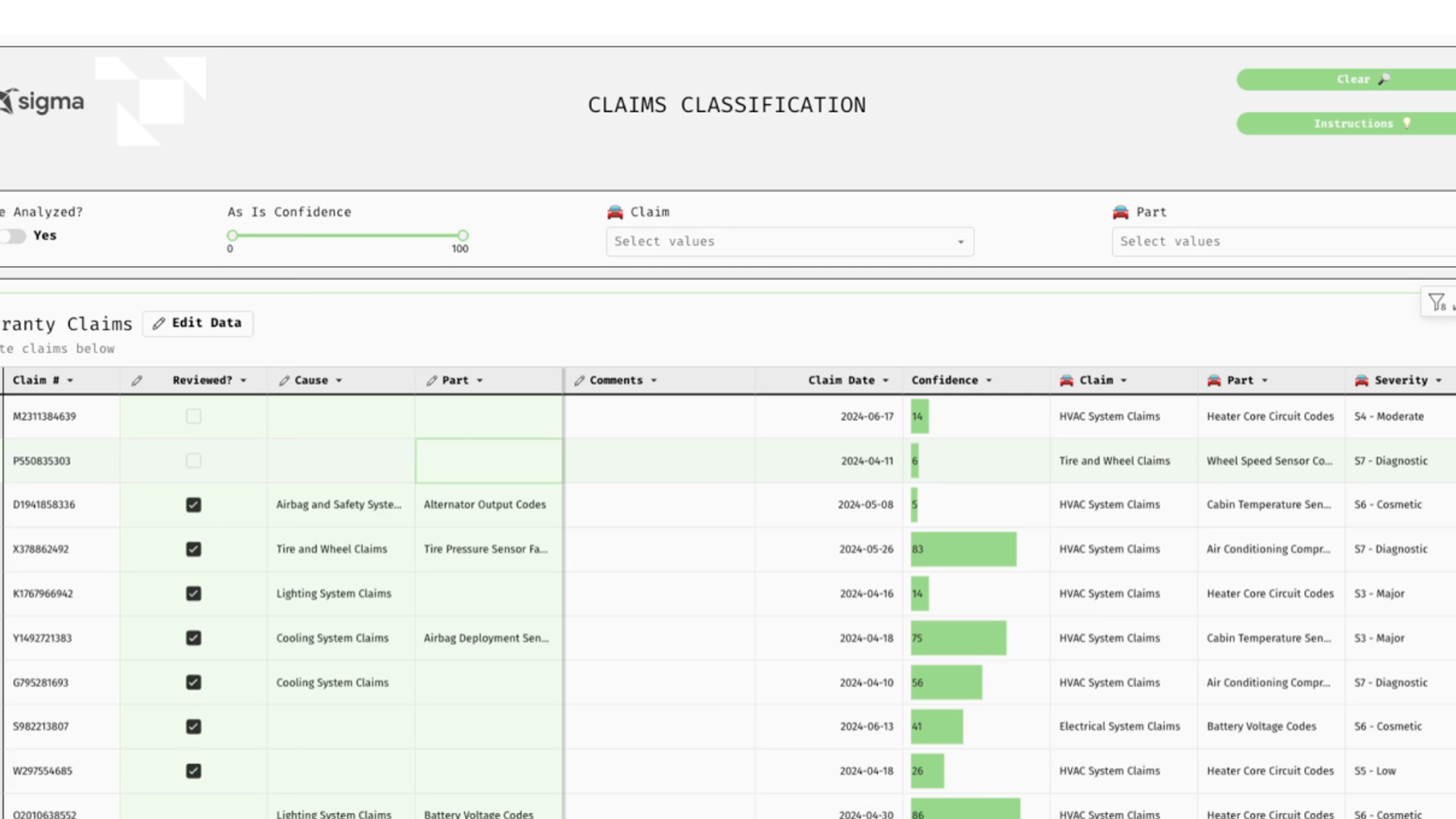Open the Cause column menu arrow
The height and width of the screenshot is (819, 1456).
[x=339, y=381]
